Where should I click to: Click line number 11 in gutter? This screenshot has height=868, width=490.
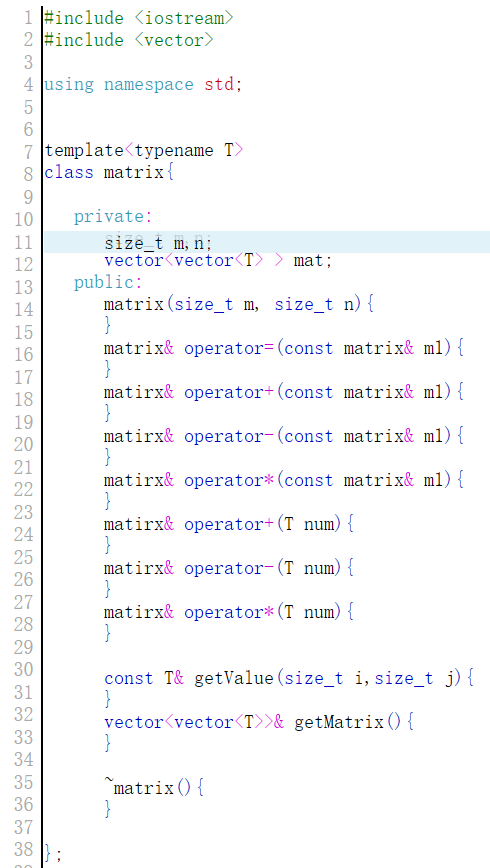click(x=24, y=242)
